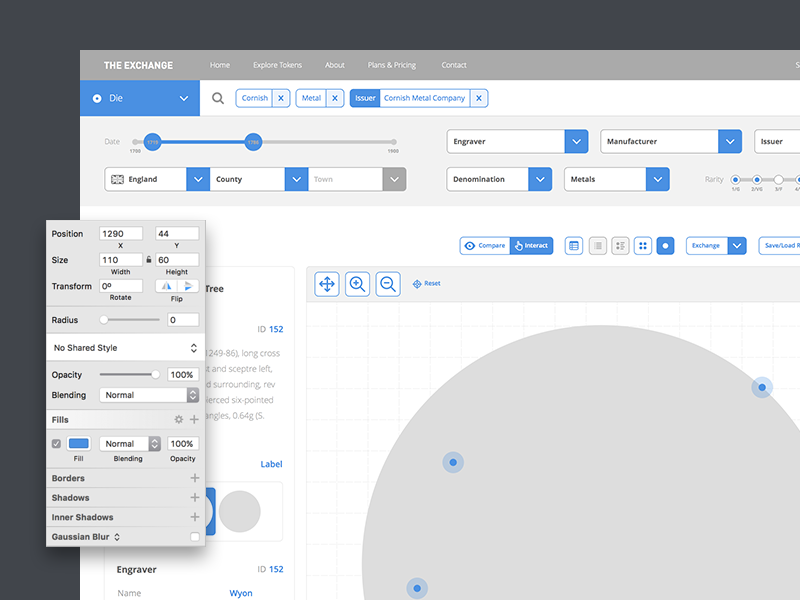Click the left date slider handle
800x600 pixels.
point(152,142)
